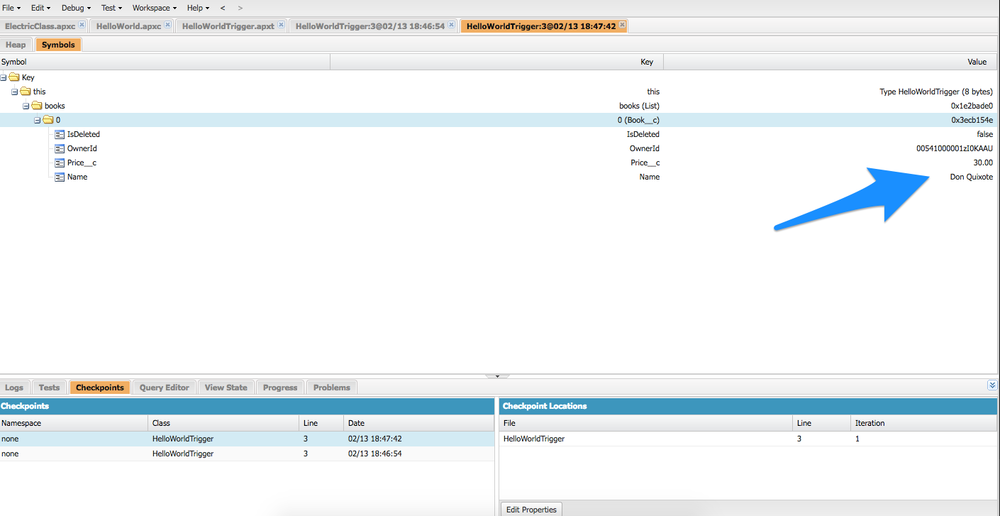Select the OwnerId symbol row
Screen dimensions: 1000x516
coord(497,149)
